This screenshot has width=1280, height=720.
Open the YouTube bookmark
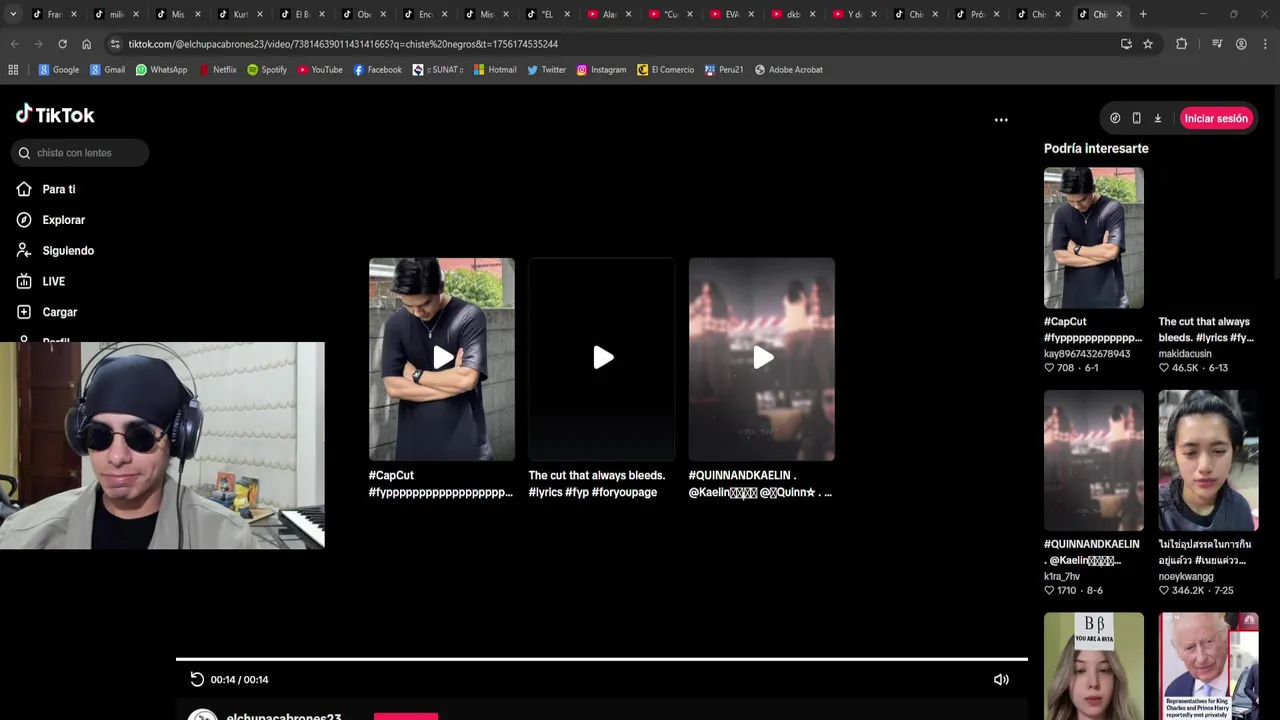pos(320,70)
